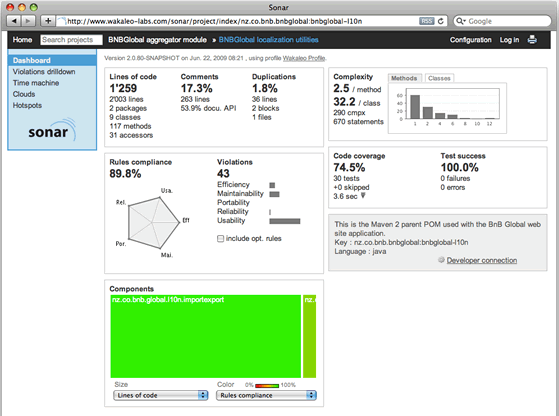Open BNBGlobal aggregator module breadcrumb
This screenshot has height=416, width=559.
[x=157, y=40]
